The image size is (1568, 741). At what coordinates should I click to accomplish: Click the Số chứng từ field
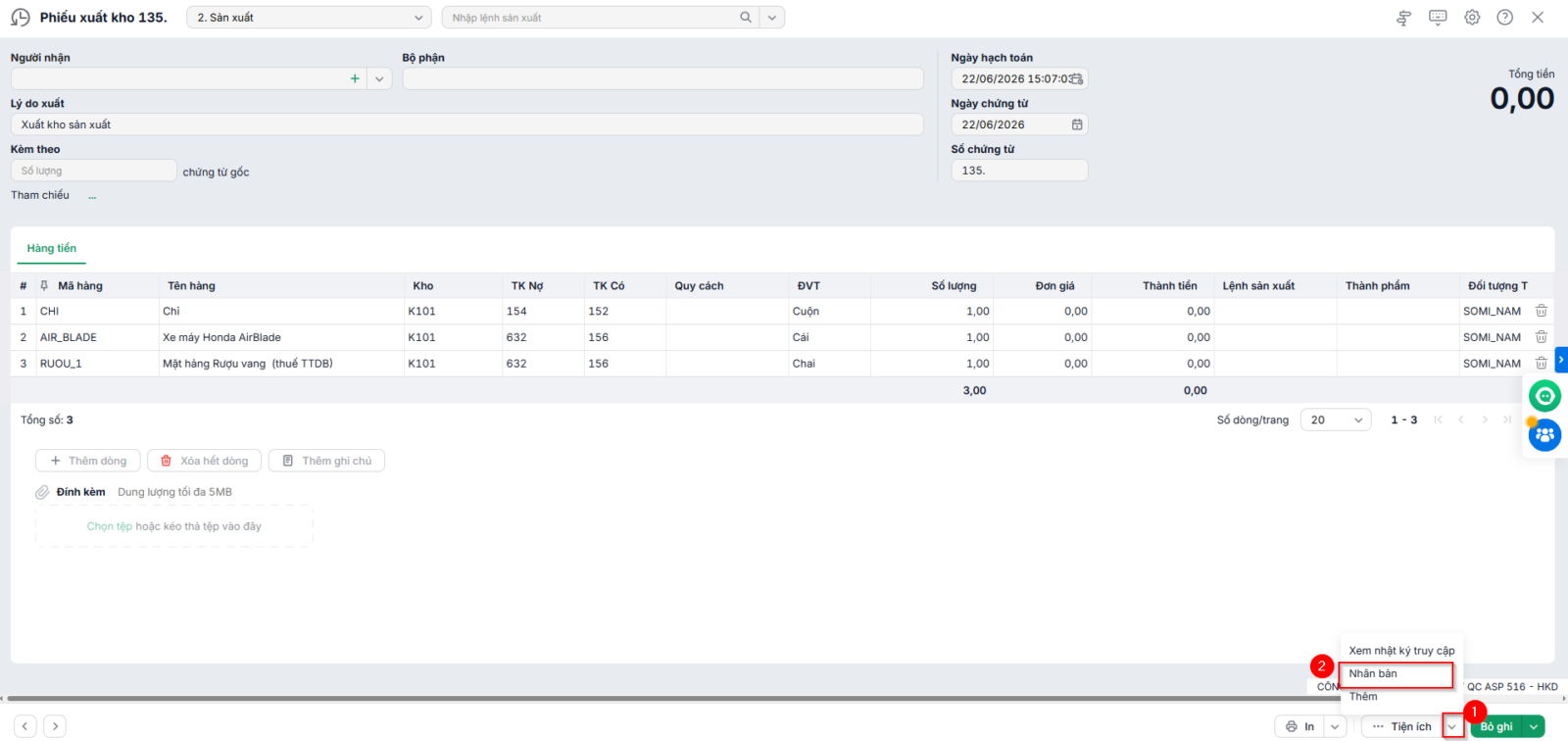pos(1019,171)
